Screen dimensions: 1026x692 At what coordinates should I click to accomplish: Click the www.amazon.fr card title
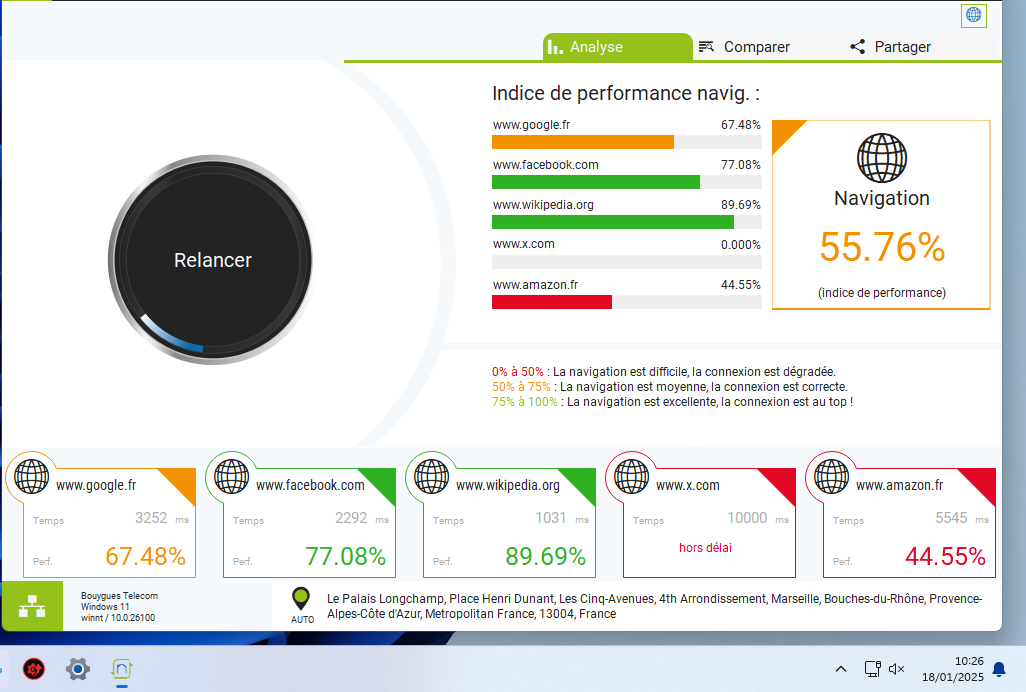[900, 485]
